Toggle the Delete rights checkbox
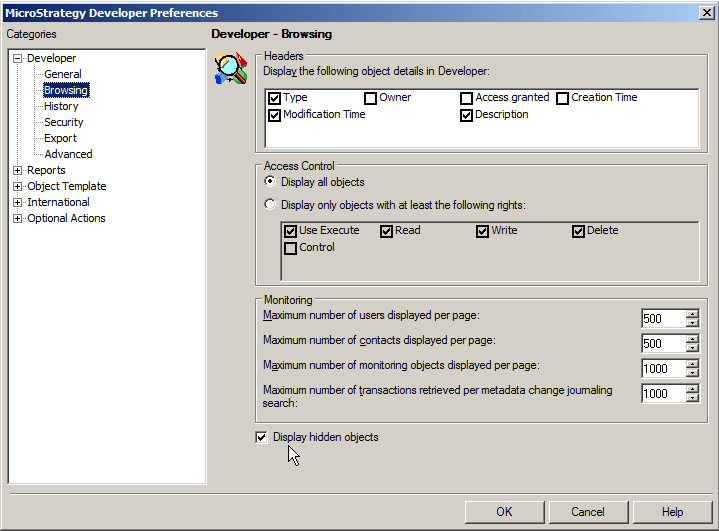The image size is (719, 531). [578, 231]
